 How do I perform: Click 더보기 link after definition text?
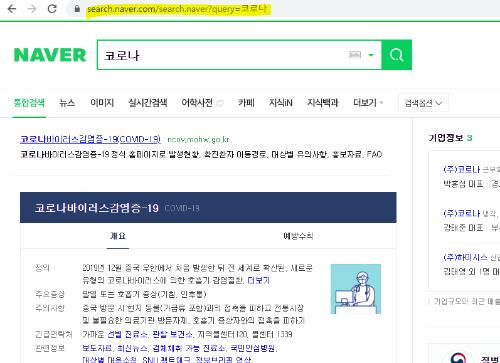[x=258, y=280]
